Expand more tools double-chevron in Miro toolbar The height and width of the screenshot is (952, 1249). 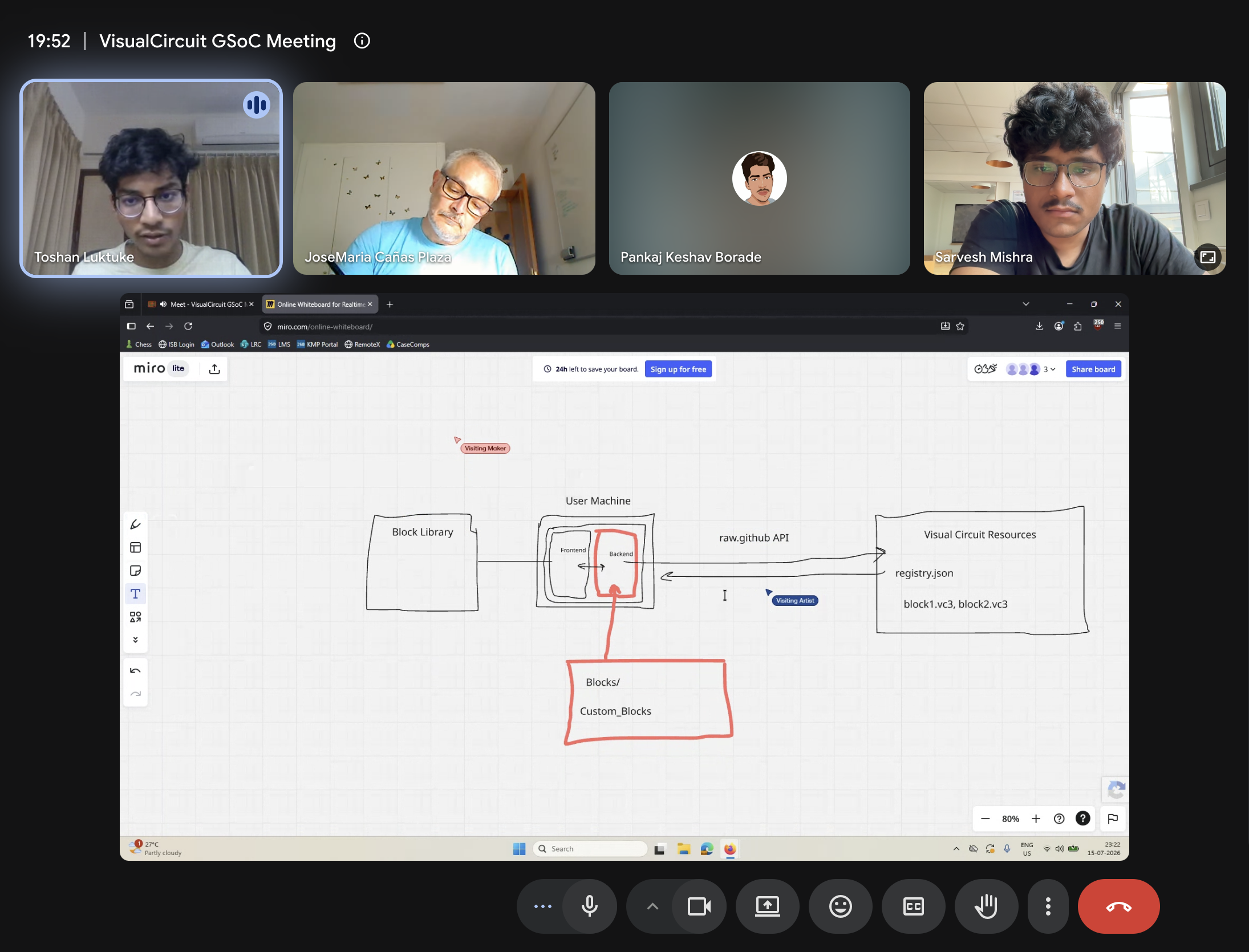click(x=135, y=640)
